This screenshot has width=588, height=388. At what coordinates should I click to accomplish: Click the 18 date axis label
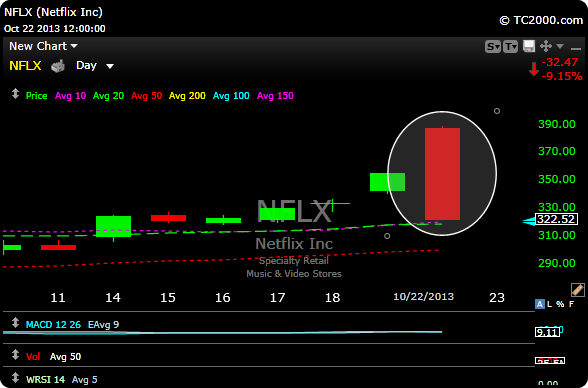332,298
